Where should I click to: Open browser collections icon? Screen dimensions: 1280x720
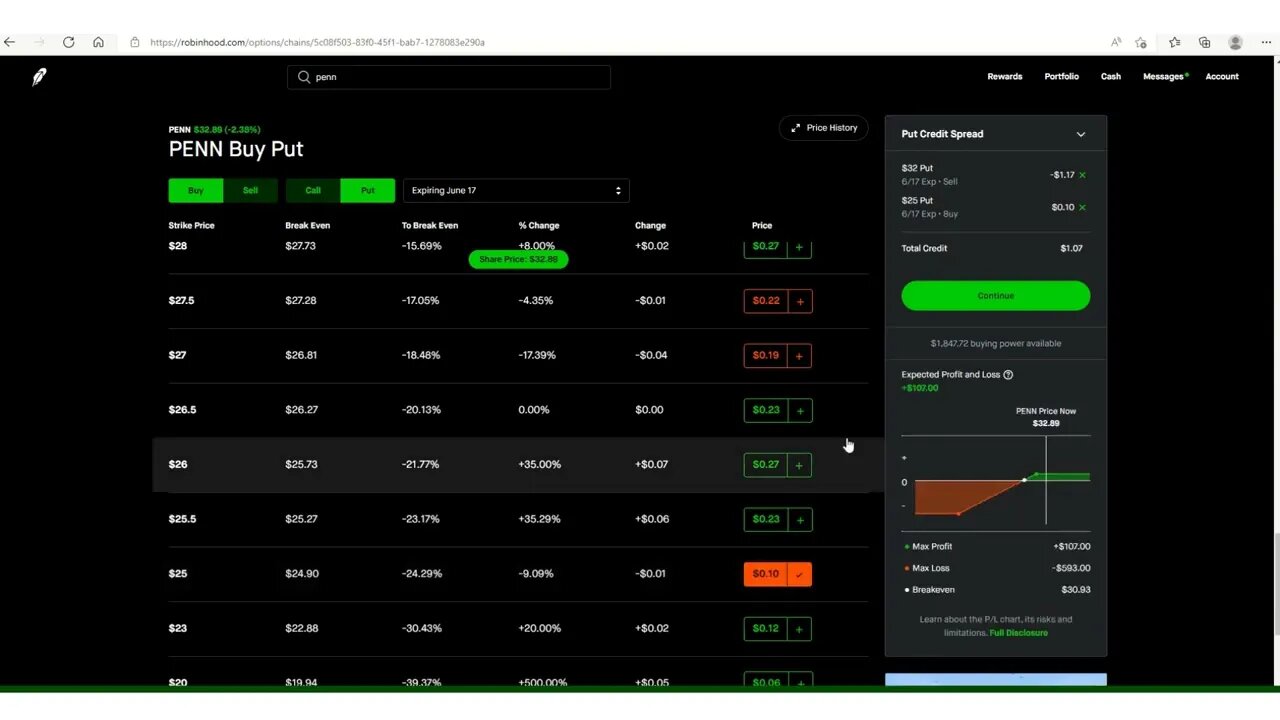click(1205, 42)
